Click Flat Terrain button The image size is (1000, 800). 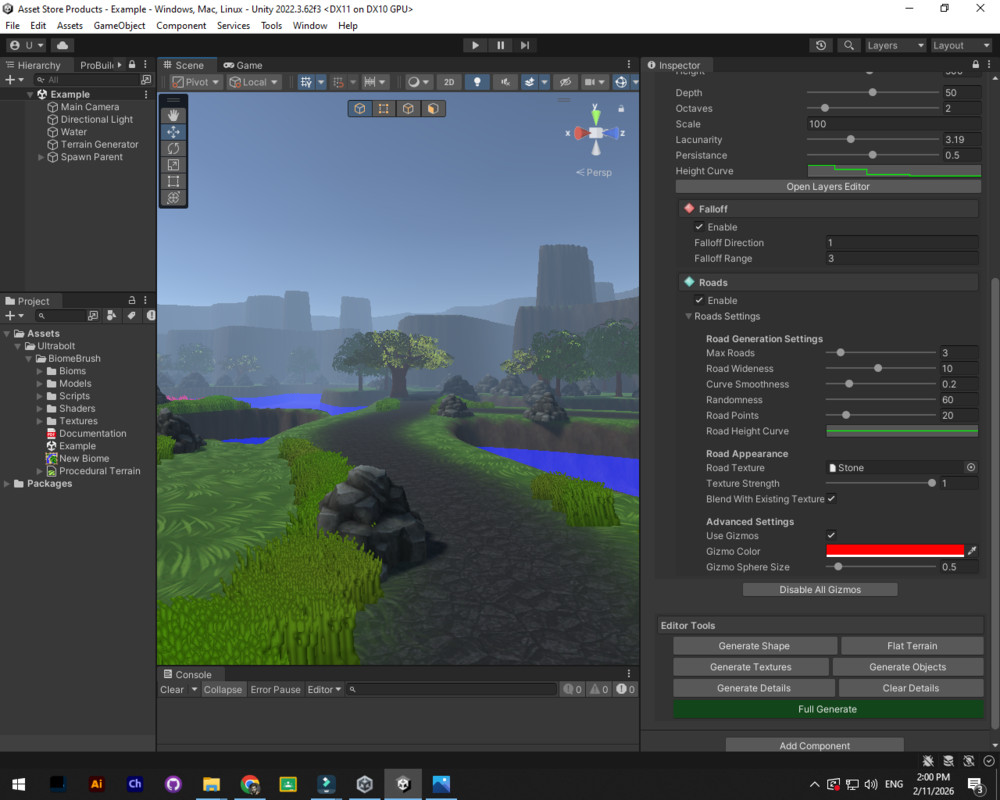tap(912, 646)
